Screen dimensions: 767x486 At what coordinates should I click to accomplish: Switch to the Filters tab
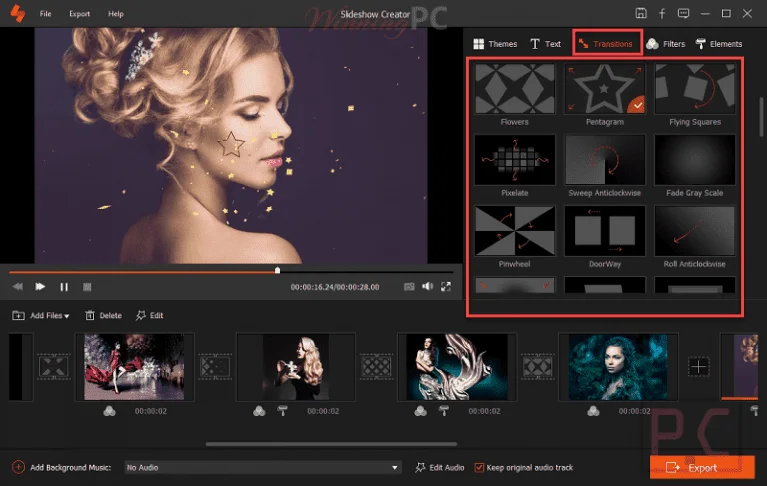(665, 44)
